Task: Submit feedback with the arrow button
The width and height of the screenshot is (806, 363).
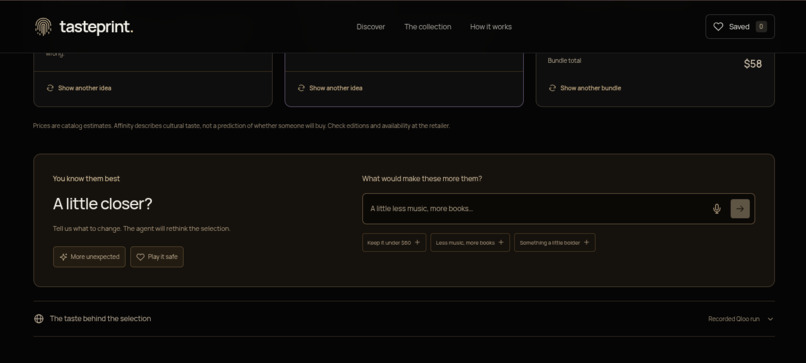Action: [x=740, y=209]
